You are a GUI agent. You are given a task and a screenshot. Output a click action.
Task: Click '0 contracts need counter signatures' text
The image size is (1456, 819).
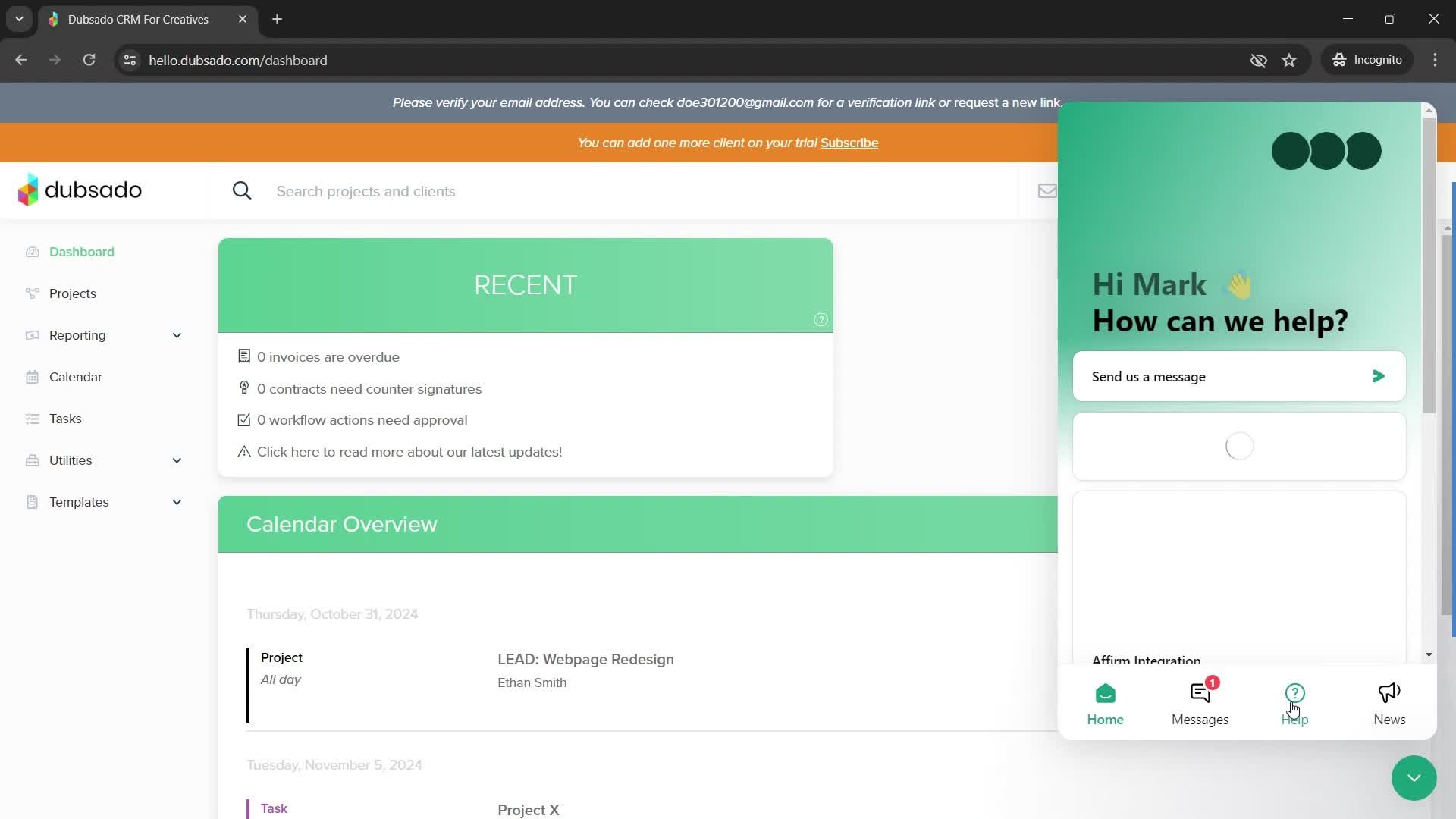[369, 389]
